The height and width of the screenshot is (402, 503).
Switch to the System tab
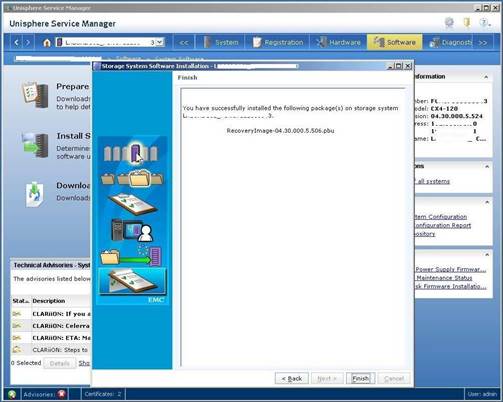click(222, 42)
